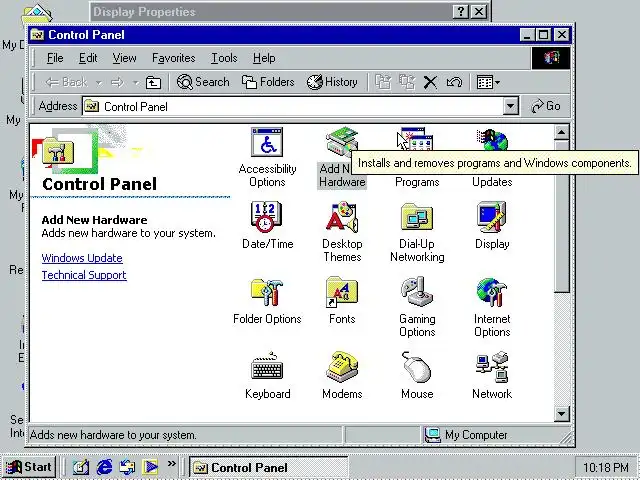Viewport: 640px width, 480px height.
Task: Open the Display applet icon
Action: [x=492, y=217]
